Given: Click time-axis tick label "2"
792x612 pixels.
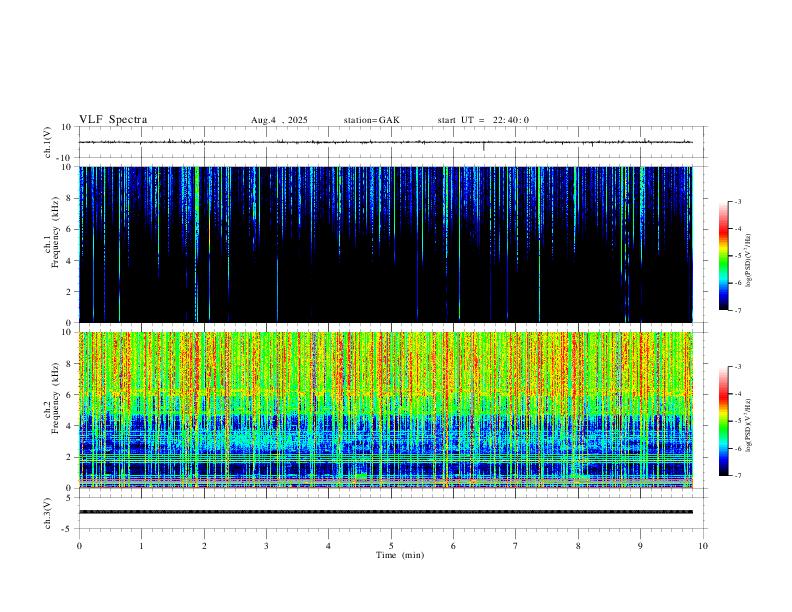Looking at the screenshot, I should pos(204,546).
